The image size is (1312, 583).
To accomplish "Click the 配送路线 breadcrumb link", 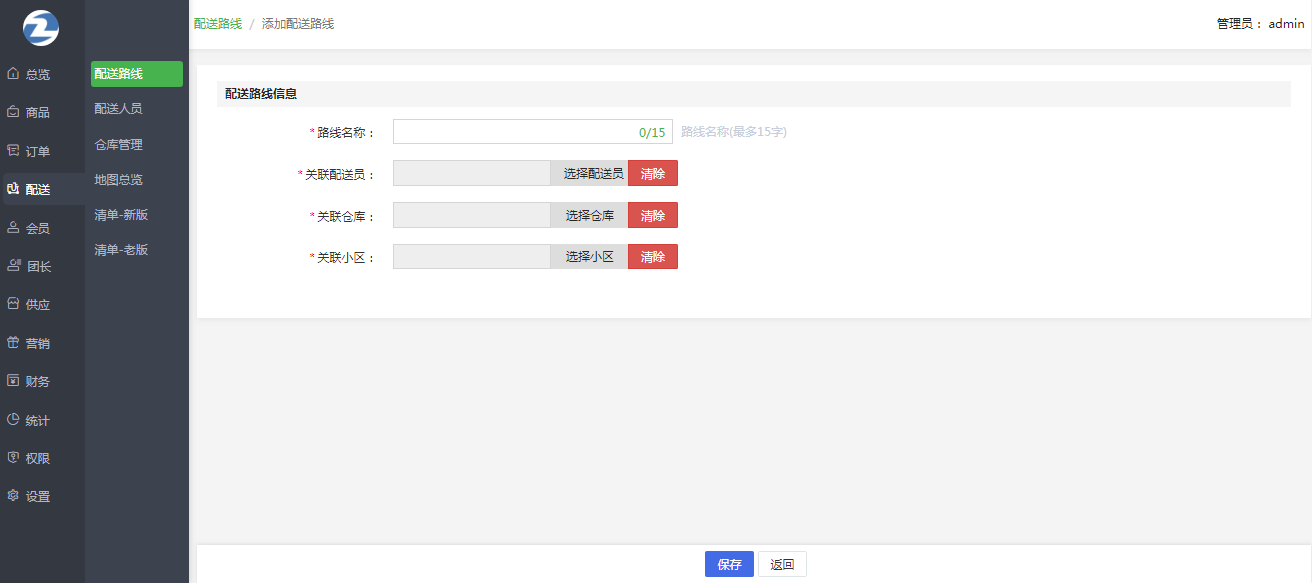I will (x=218, y=24).
